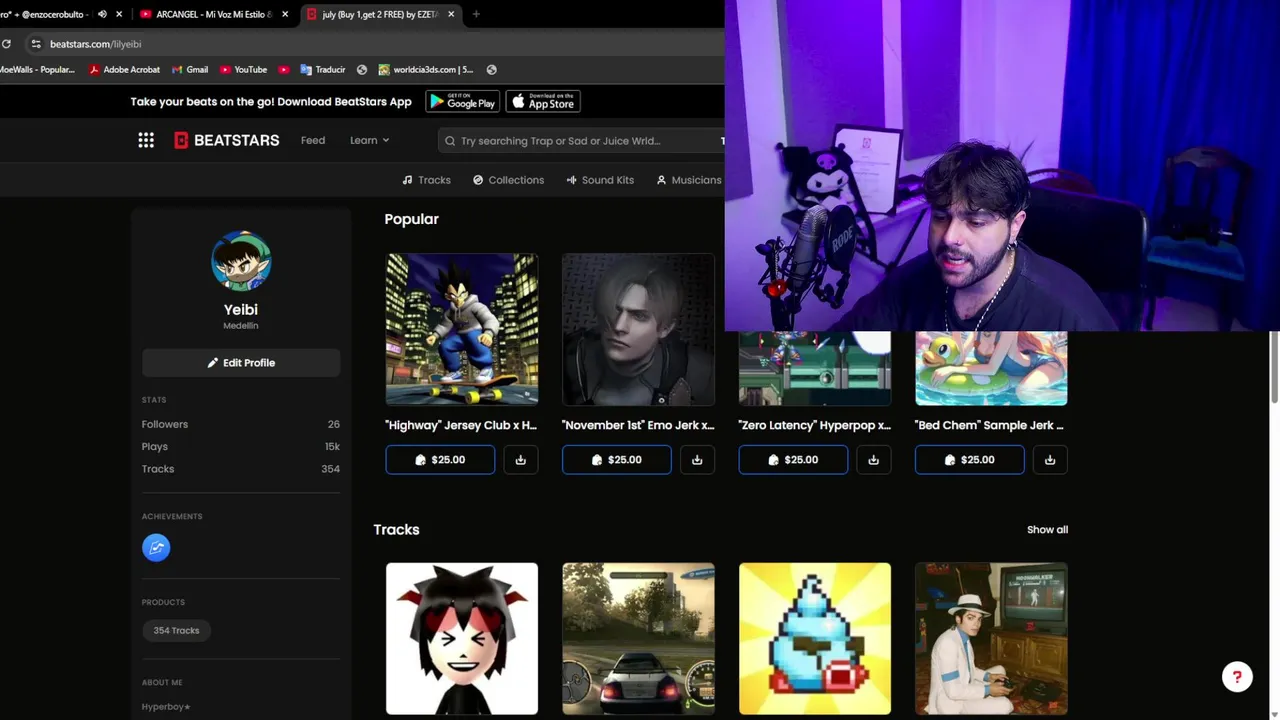Click the globe bookmark after worldcia3ds
The height and width of the screenshot is (720, 1280).
click(491, 70)
